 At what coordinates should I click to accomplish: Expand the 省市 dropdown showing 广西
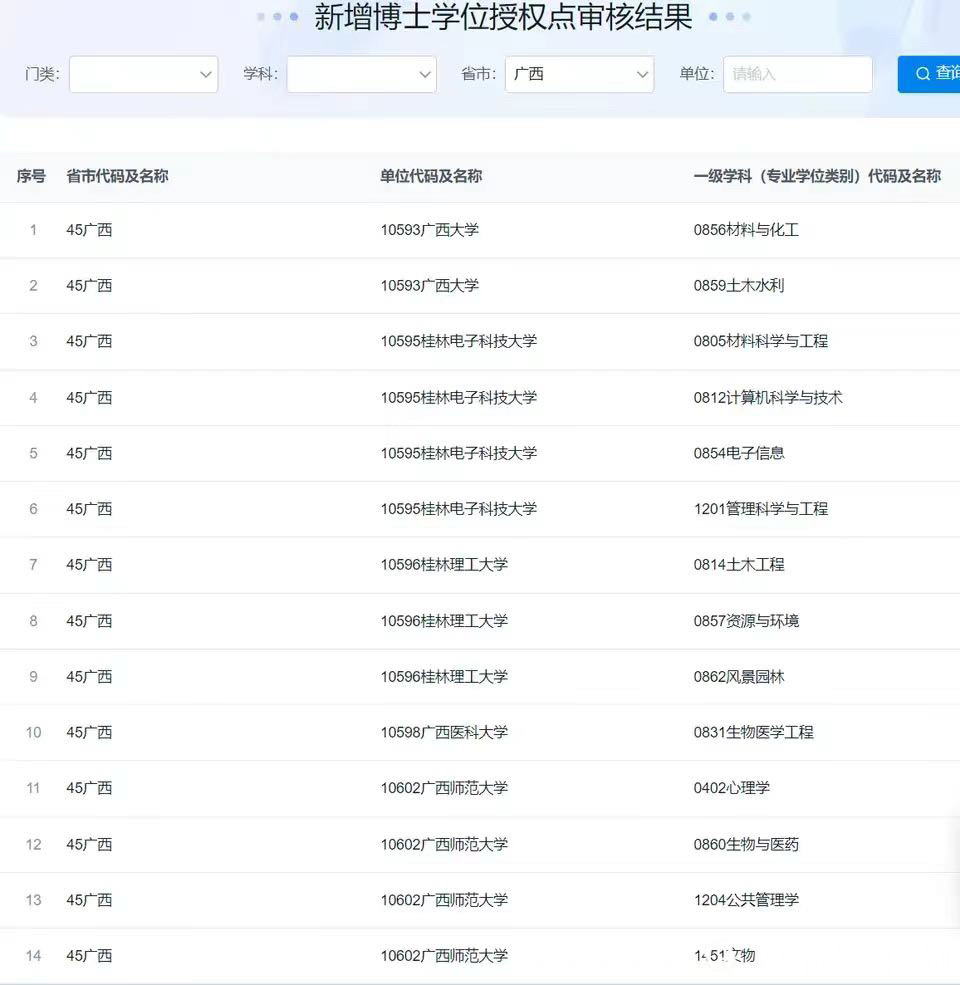pyautogui.click(x=578, y=74)
